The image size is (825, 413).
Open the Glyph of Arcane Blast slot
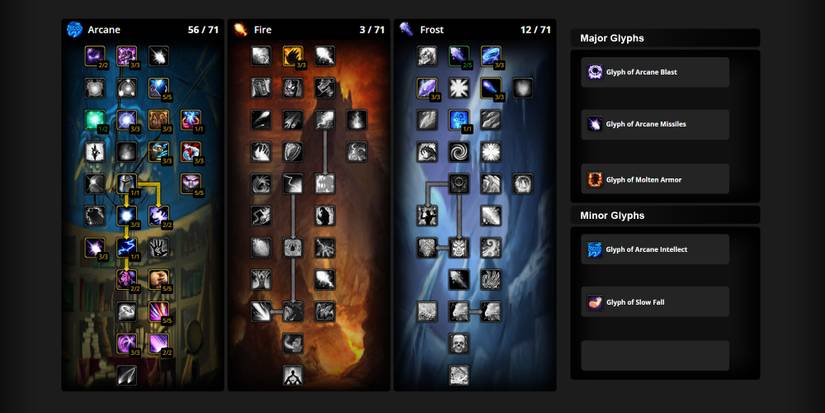[x=655, y=72]
